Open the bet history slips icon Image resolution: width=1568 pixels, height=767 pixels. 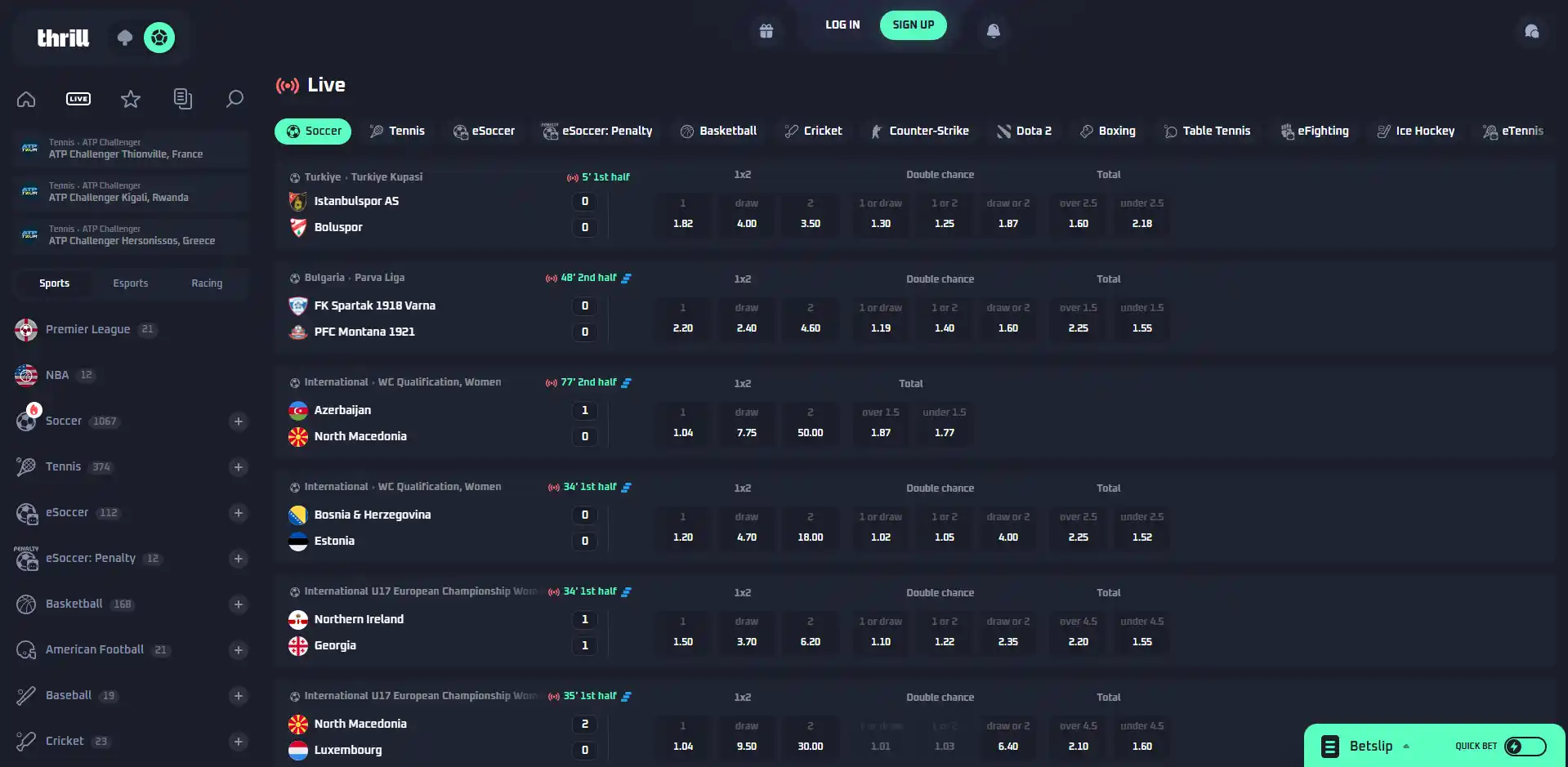183,99
